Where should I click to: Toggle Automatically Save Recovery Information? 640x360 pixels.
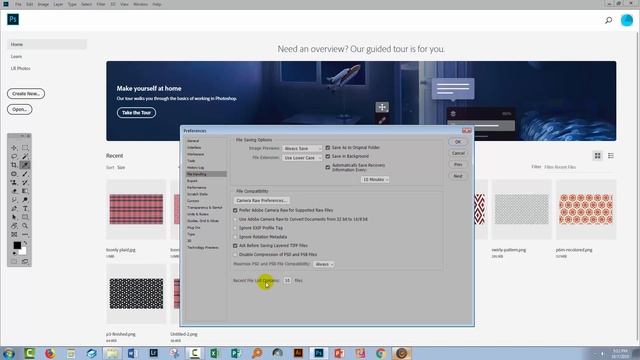click(327, 167)
